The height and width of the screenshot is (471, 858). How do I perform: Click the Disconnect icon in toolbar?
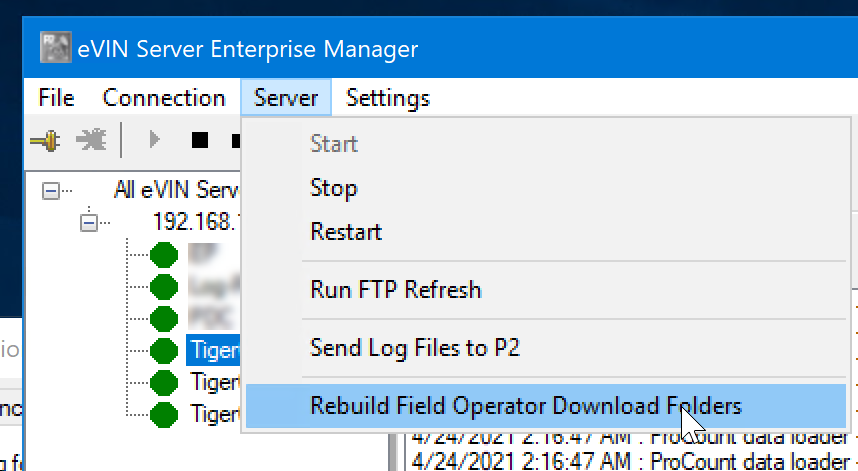click(92, 140)
